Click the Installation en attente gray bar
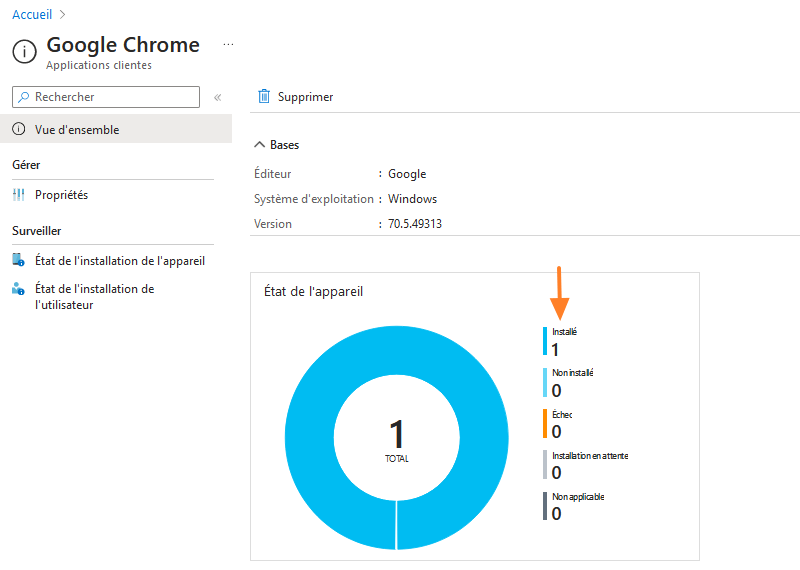This screenshot has width=800, height=570. coord(545,465)
